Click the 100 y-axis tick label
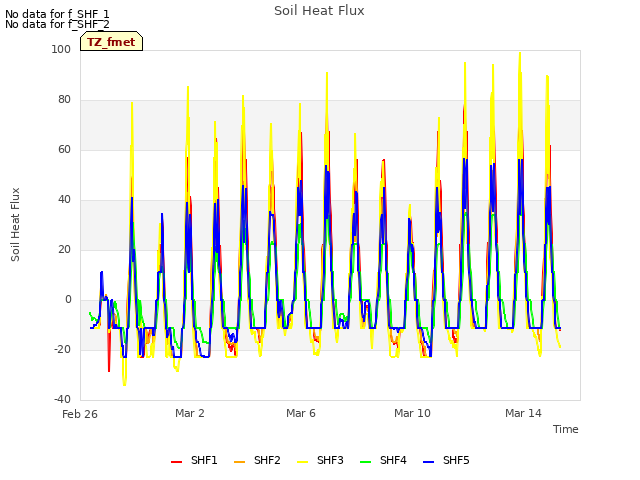Image resolution: width=640 pixels, height=480 pixels. pyautogui.click(x=61, y=49)
